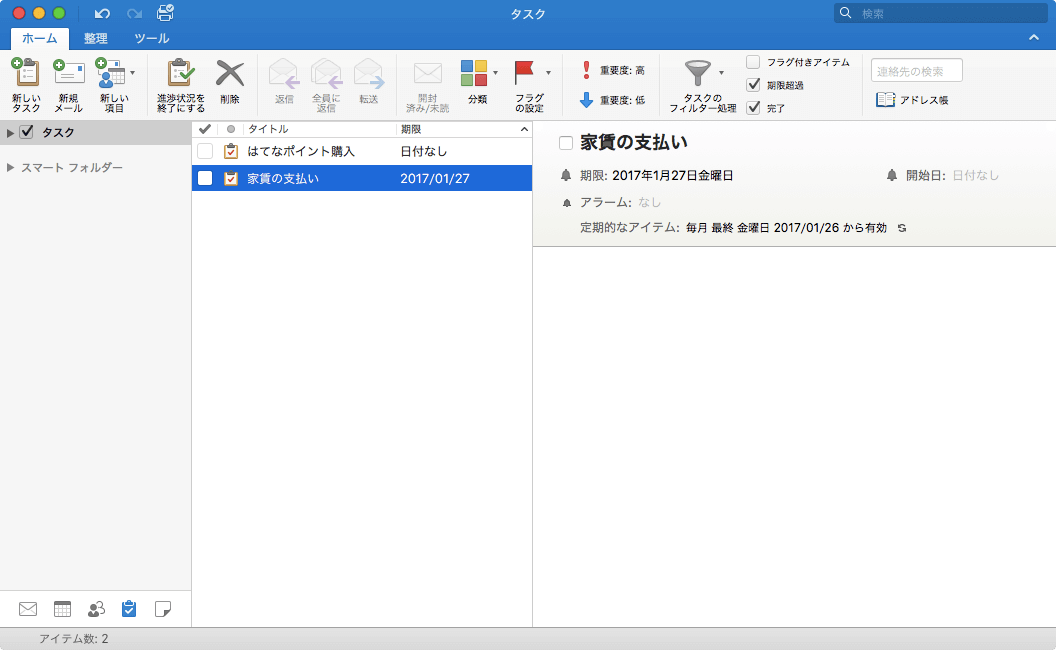The image size is (1056, 650).
Task: Click the 連絡先の検索 contact search field
Action: 917,71
